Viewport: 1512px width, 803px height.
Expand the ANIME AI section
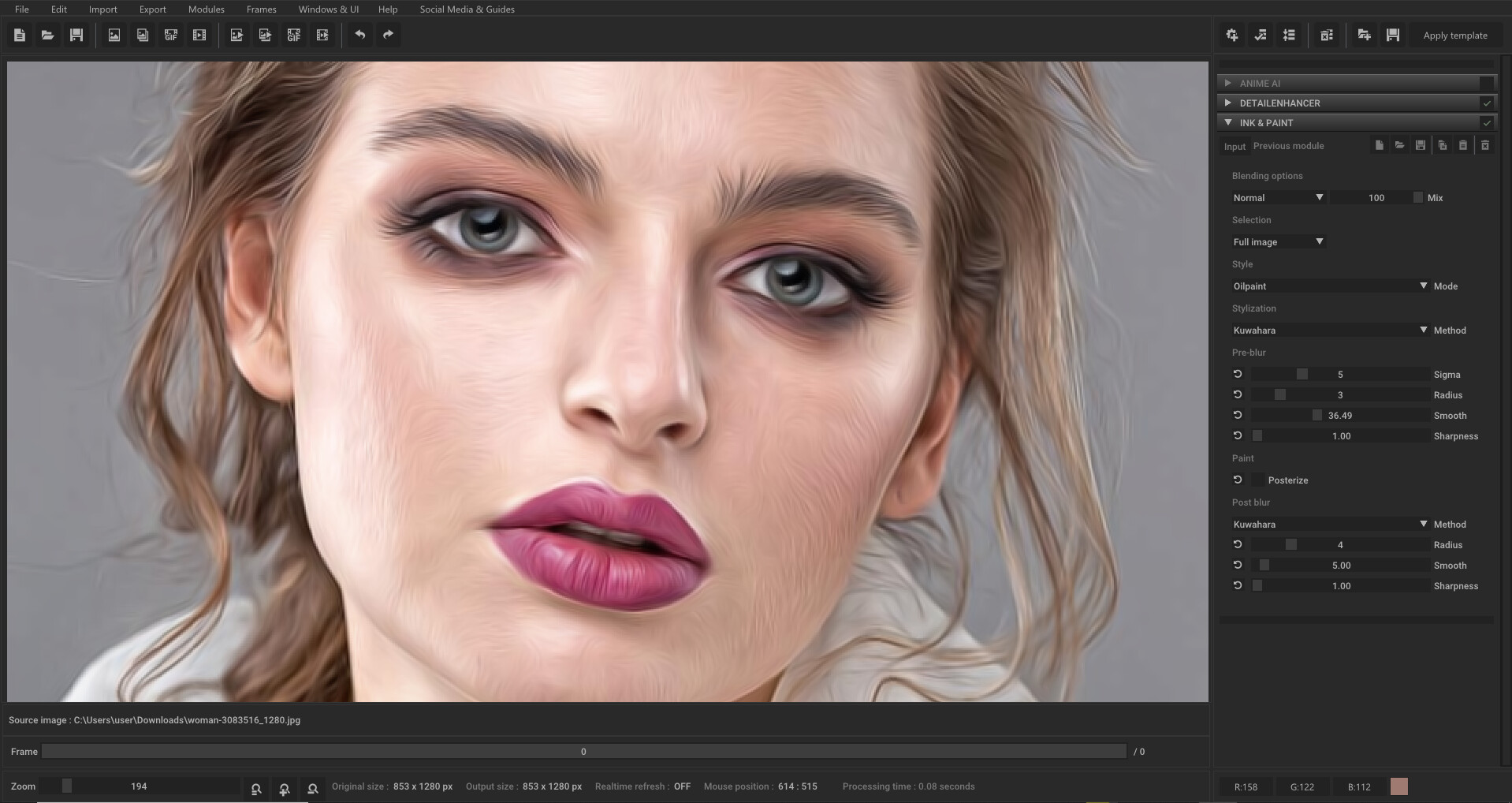[x=1228, y=83]
